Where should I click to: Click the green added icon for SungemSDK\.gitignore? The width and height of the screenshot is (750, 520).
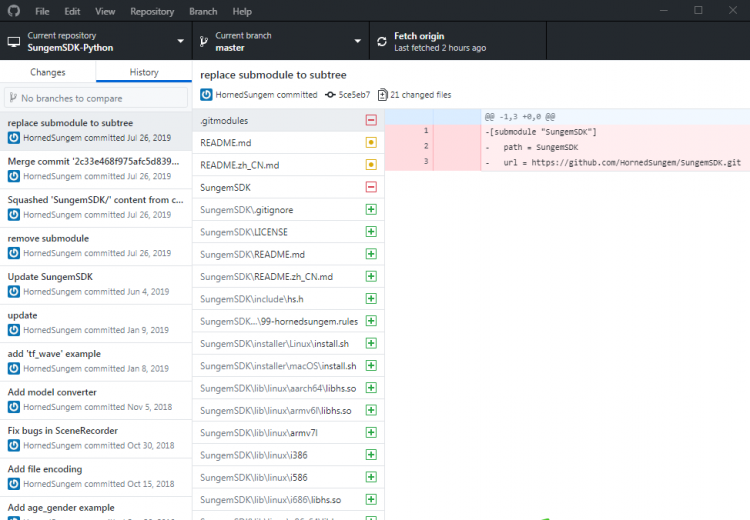tap(371, 209)
